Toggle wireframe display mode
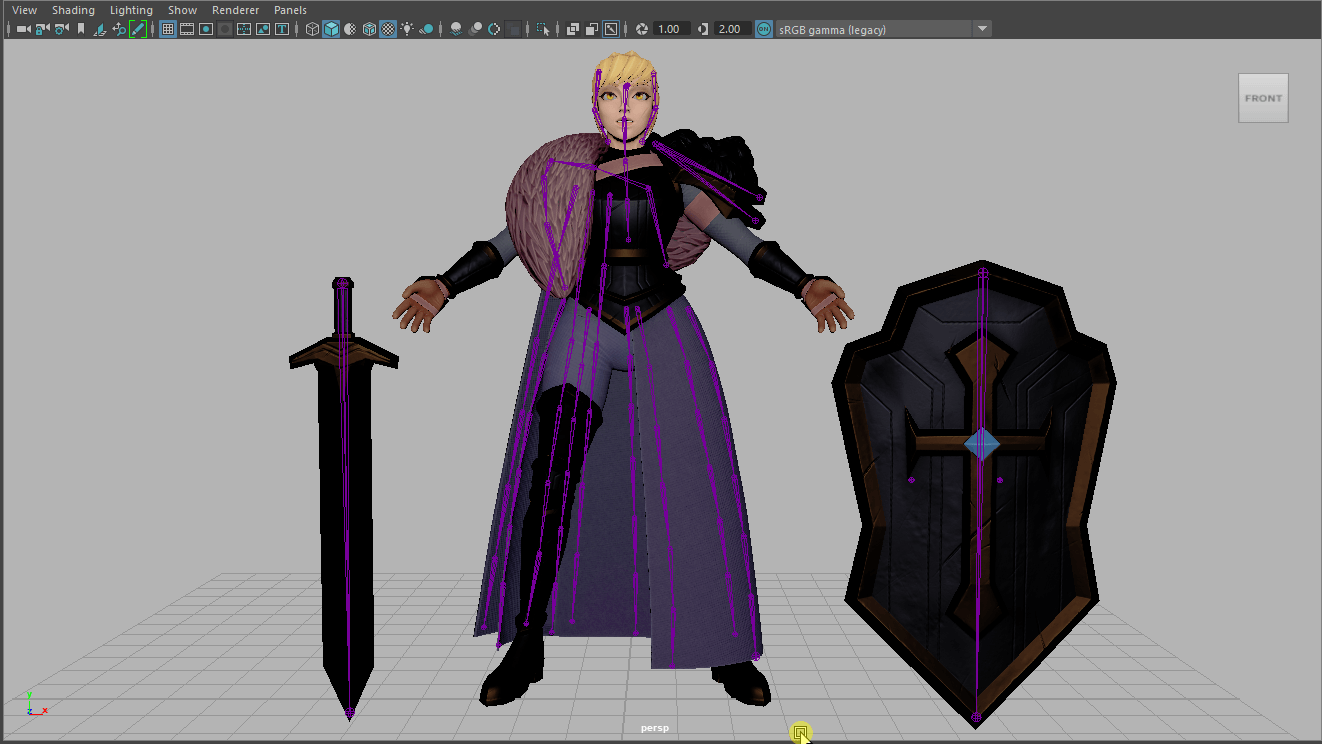Image resolution: width=1322 pixels, height=744 pixels. click(x=312, y=29)
